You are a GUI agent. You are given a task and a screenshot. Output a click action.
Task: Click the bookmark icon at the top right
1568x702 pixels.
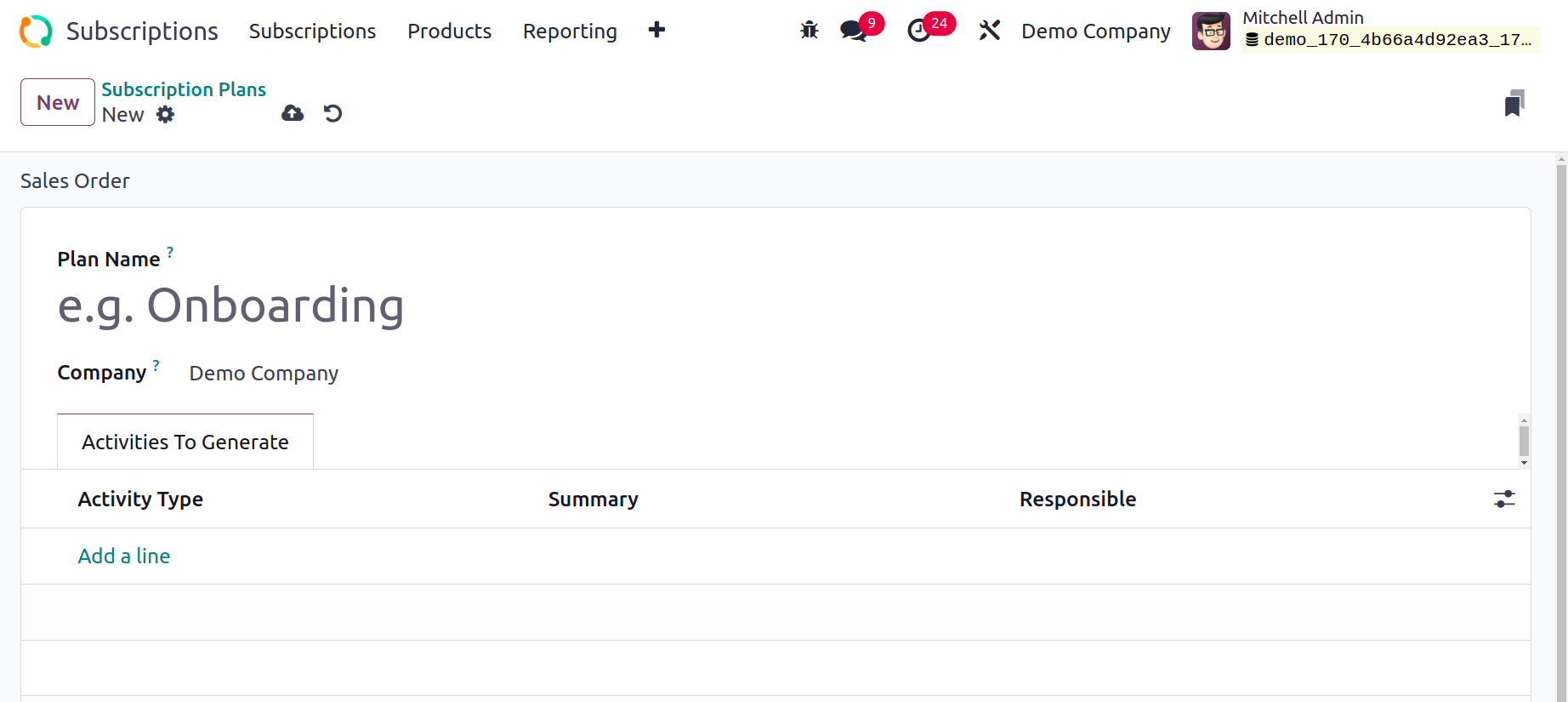pos(1514,103)
